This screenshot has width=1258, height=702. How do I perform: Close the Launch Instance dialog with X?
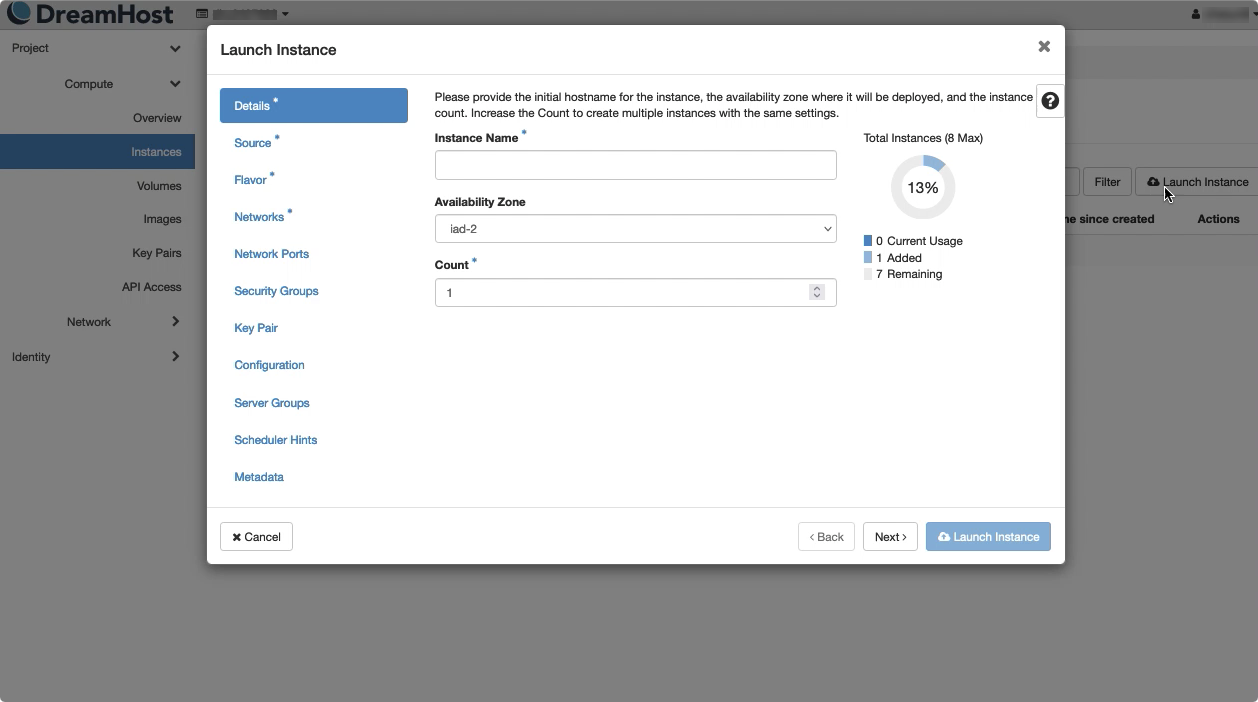1044,47
